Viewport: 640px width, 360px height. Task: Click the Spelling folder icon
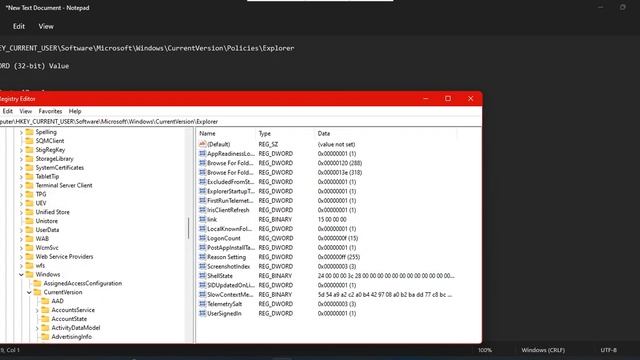point(29,132)
